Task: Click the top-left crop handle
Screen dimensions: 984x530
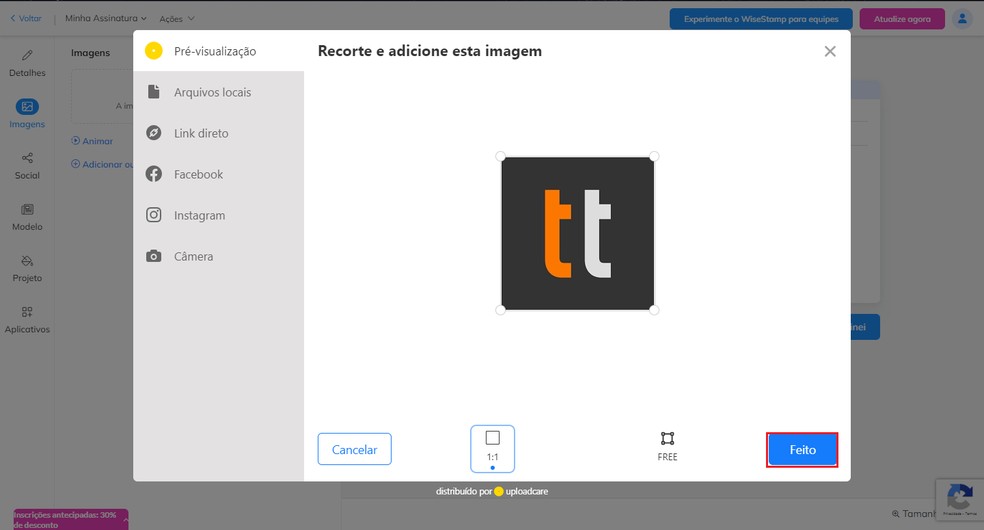Action: (500, 156)
